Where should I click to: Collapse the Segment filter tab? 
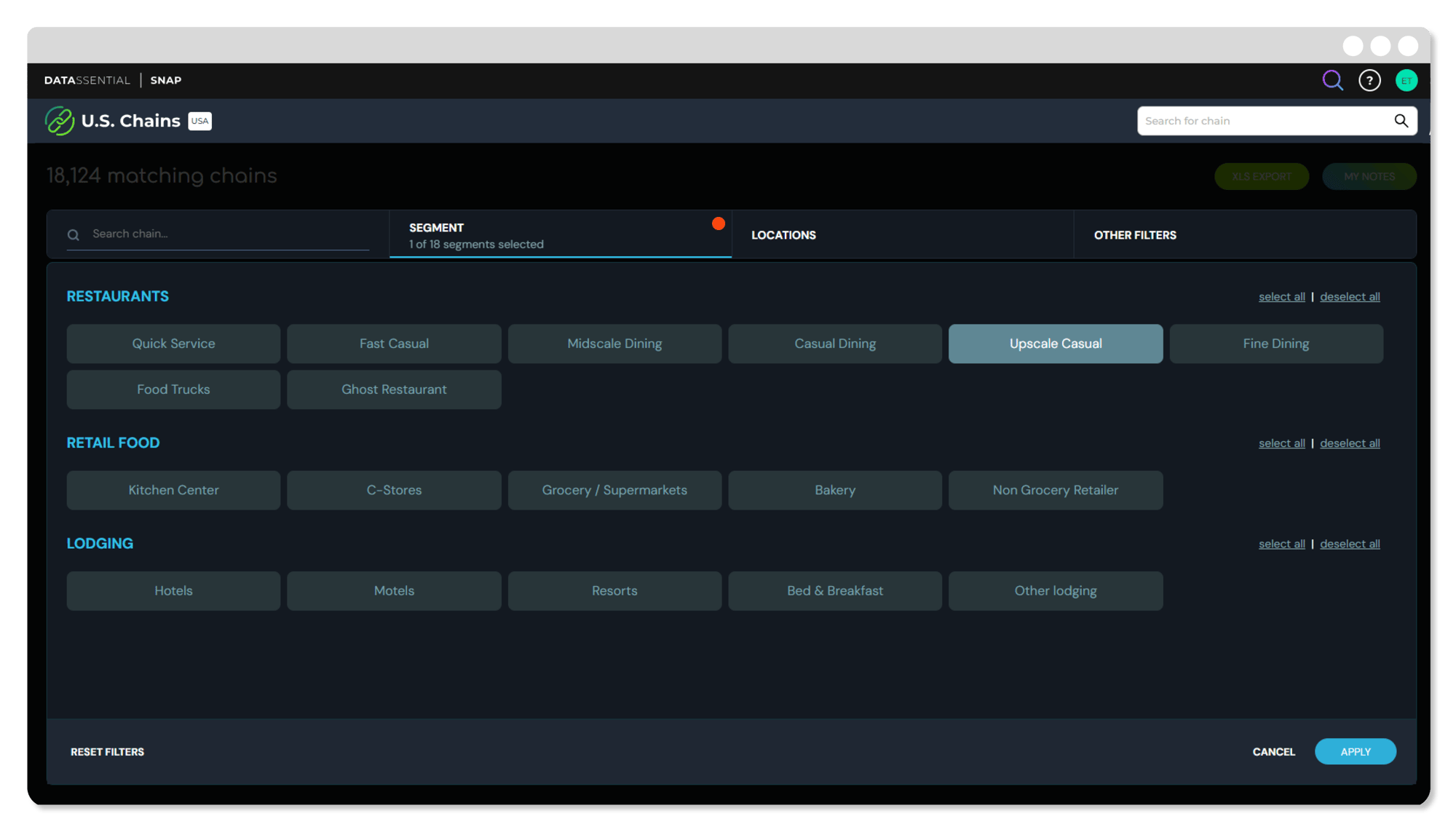tap(559, 234)
